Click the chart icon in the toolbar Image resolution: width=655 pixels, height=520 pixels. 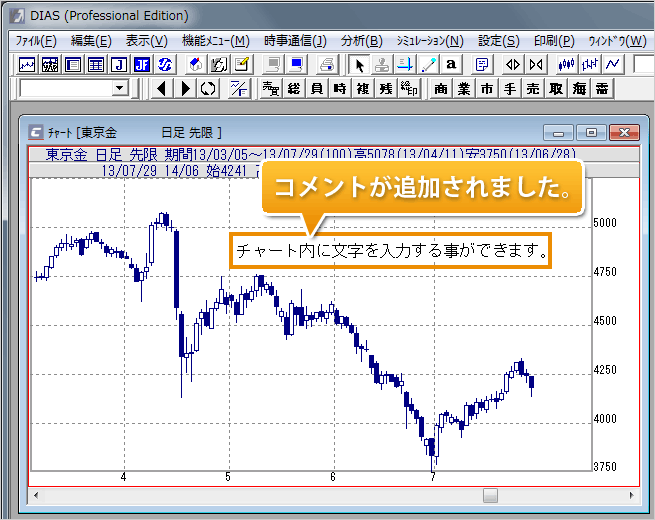[27, 64]
